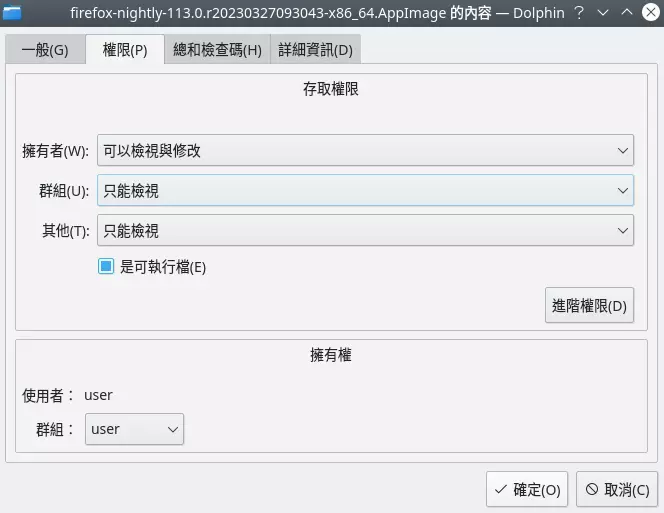The height and width of the screenshot is (513, 664).
Task: Select the 權限(P) tab
Action: (125, 50)
